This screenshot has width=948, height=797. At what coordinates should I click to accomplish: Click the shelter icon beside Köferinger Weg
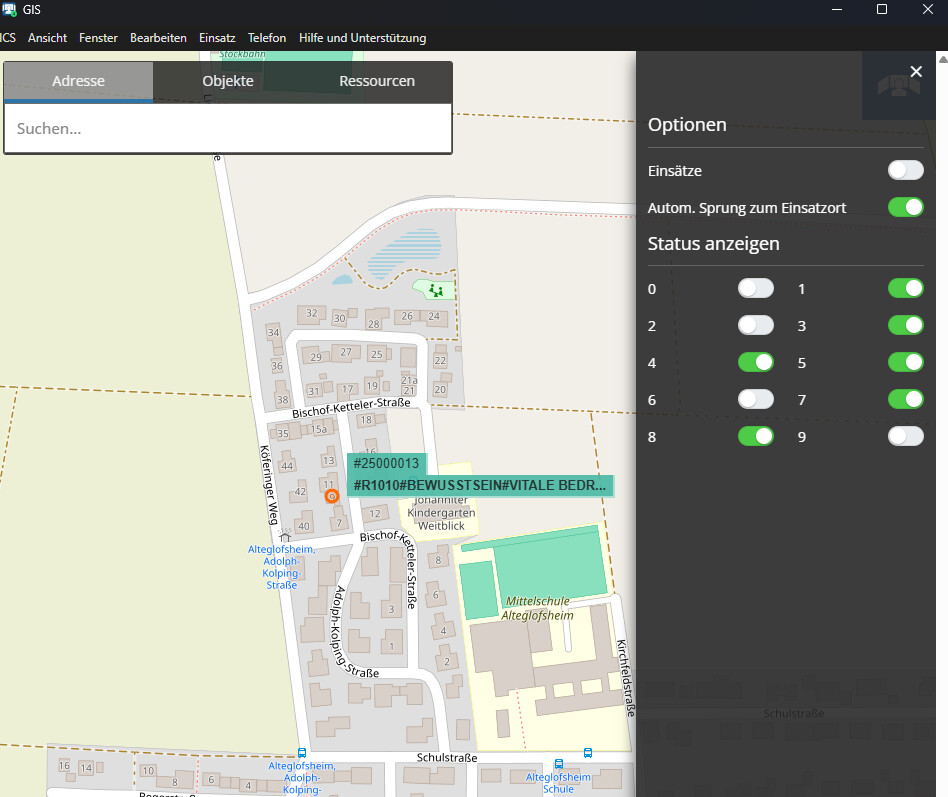tap(286, 536)
